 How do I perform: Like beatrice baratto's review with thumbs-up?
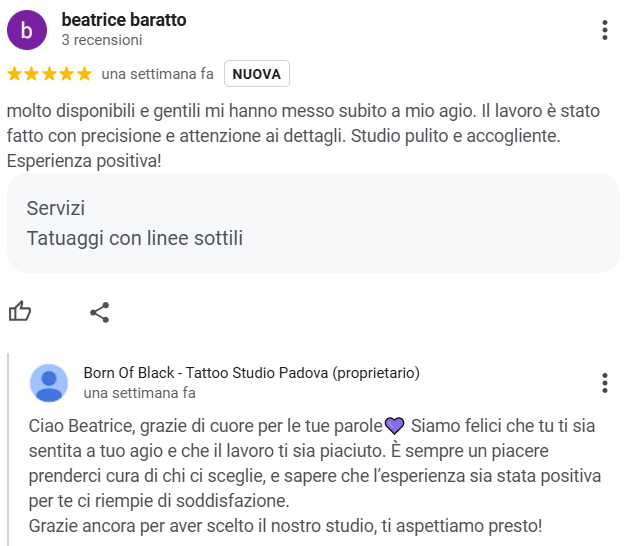(20, 312)
